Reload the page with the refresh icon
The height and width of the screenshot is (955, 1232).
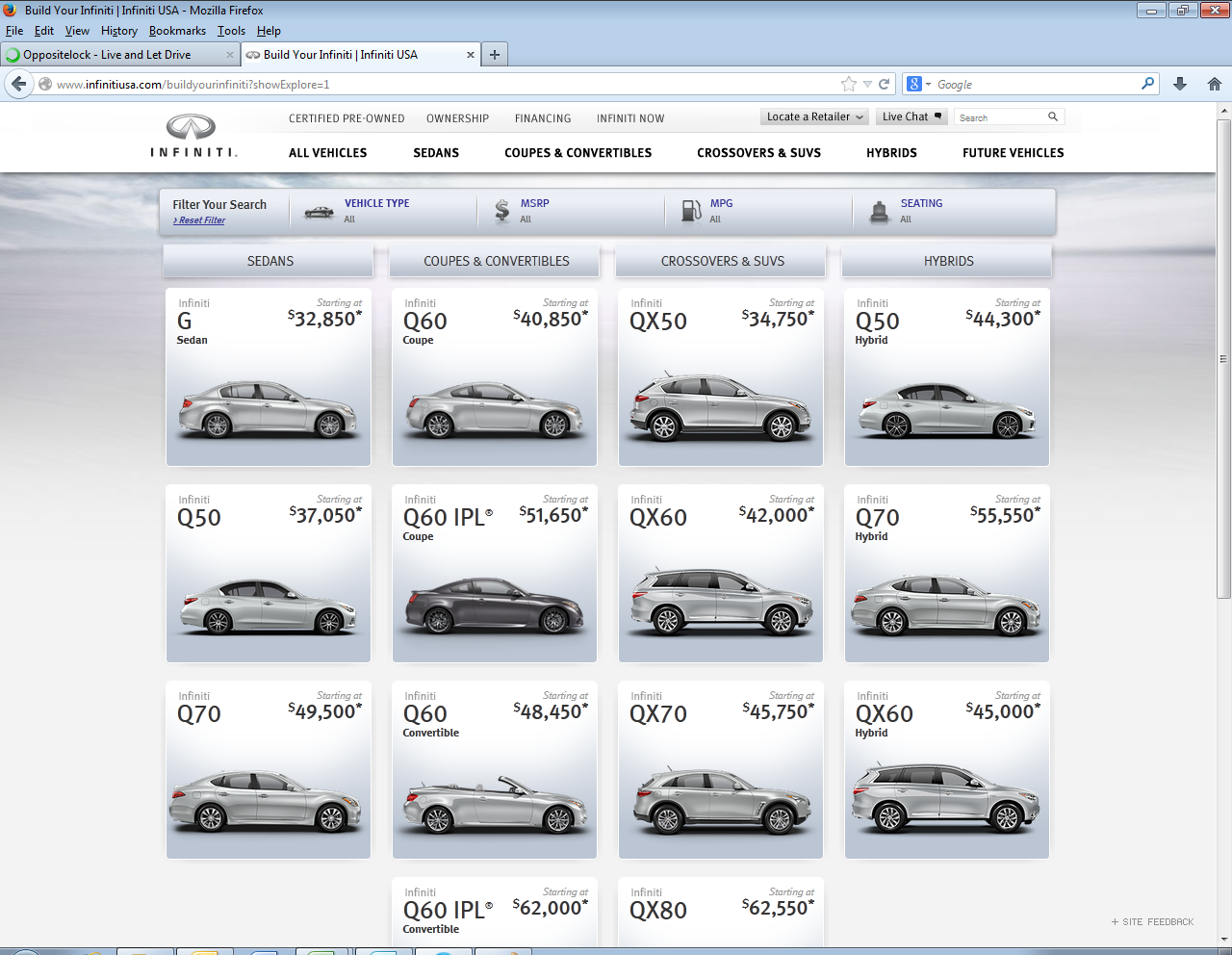click(884, 84)
